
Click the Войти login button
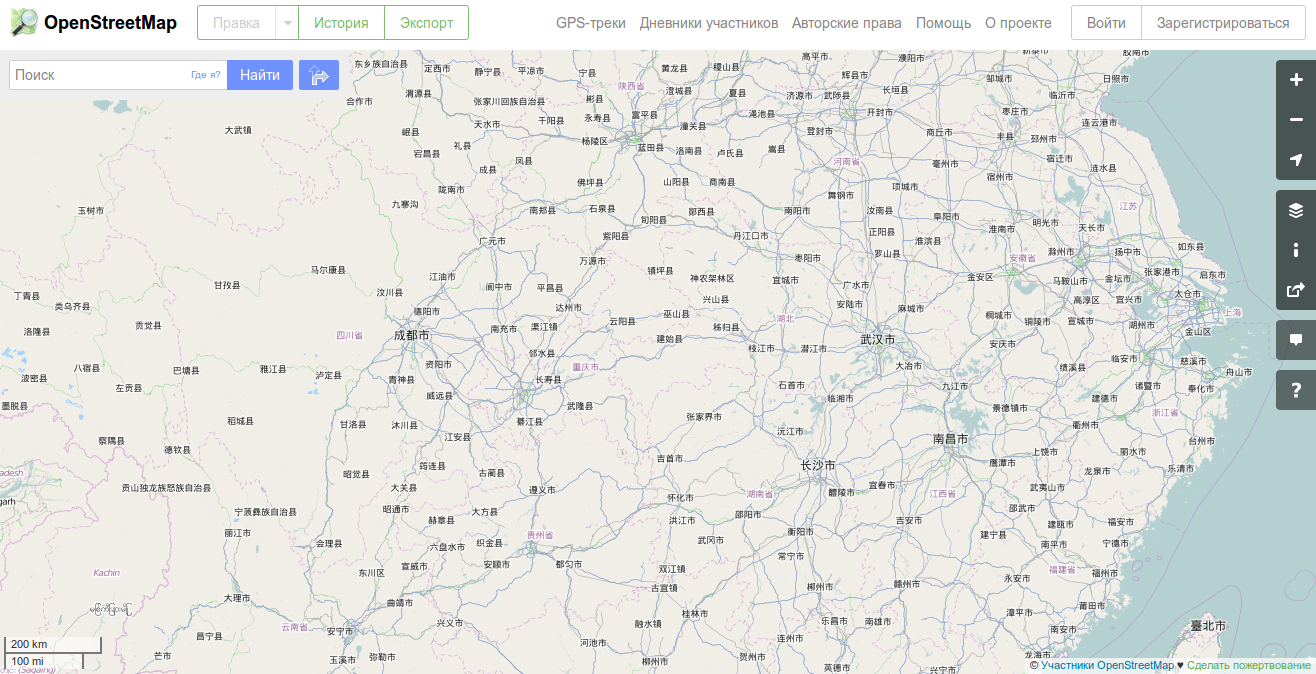1106,23
